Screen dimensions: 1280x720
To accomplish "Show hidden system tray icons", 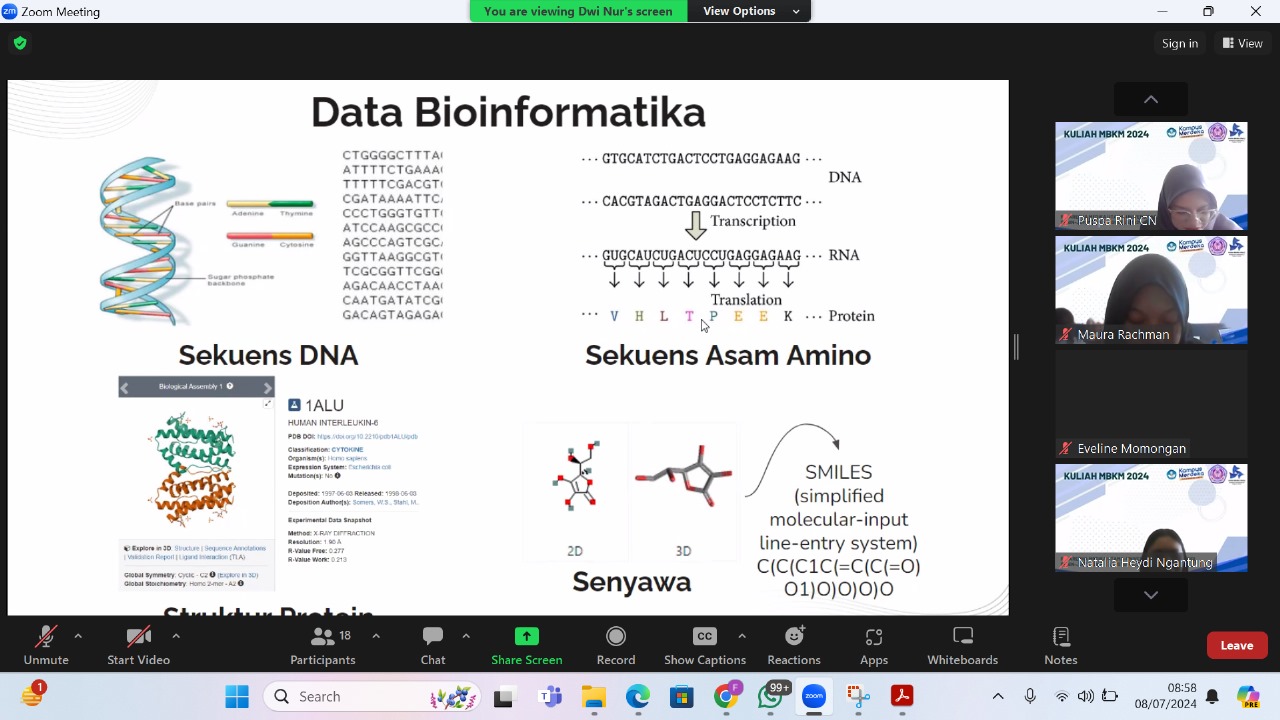I will click(998, 696).
